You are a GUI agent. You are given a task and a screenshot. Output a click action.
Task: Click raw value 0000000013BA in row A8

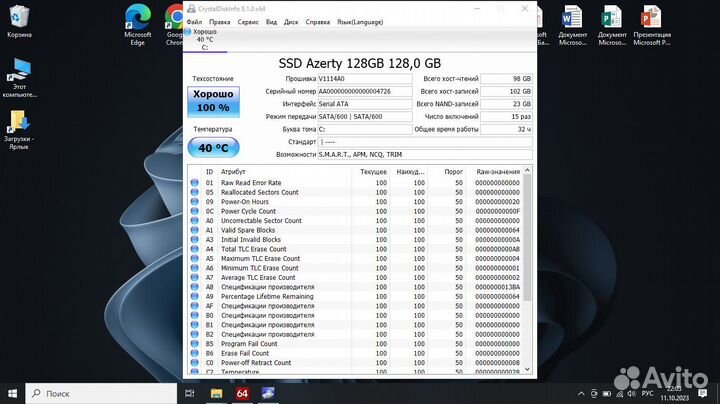498,287
